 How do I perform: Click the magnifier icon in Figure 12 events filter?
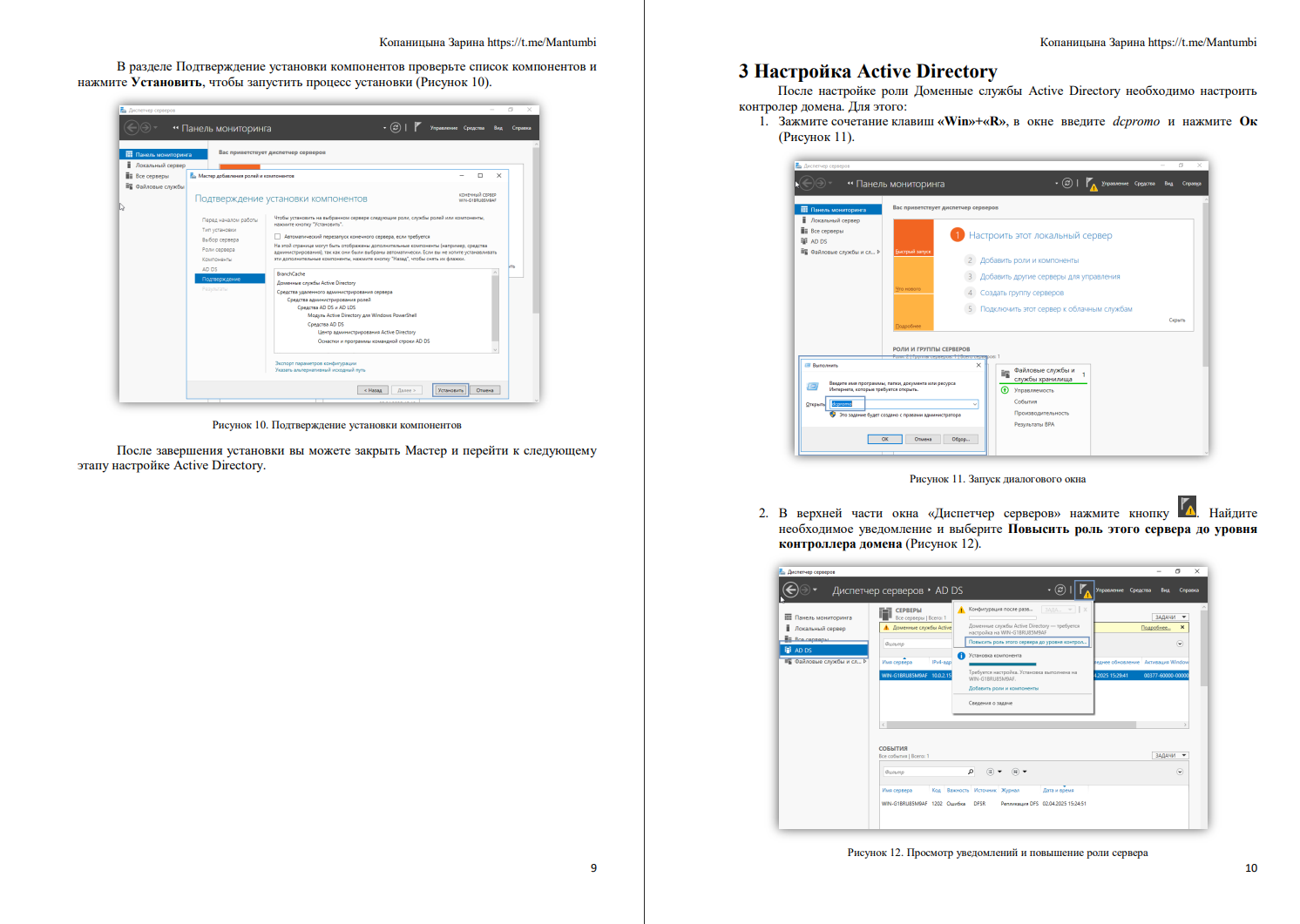pyautogui.click(x=971, y=772)
